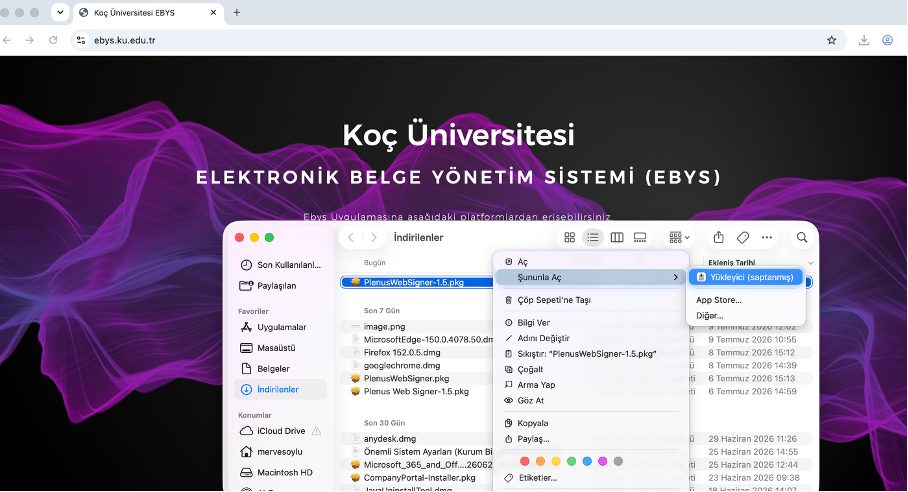Open Uygulamalar in Finder sidebar
Viewport: 908px width, 492px height.
coord(281,327)
